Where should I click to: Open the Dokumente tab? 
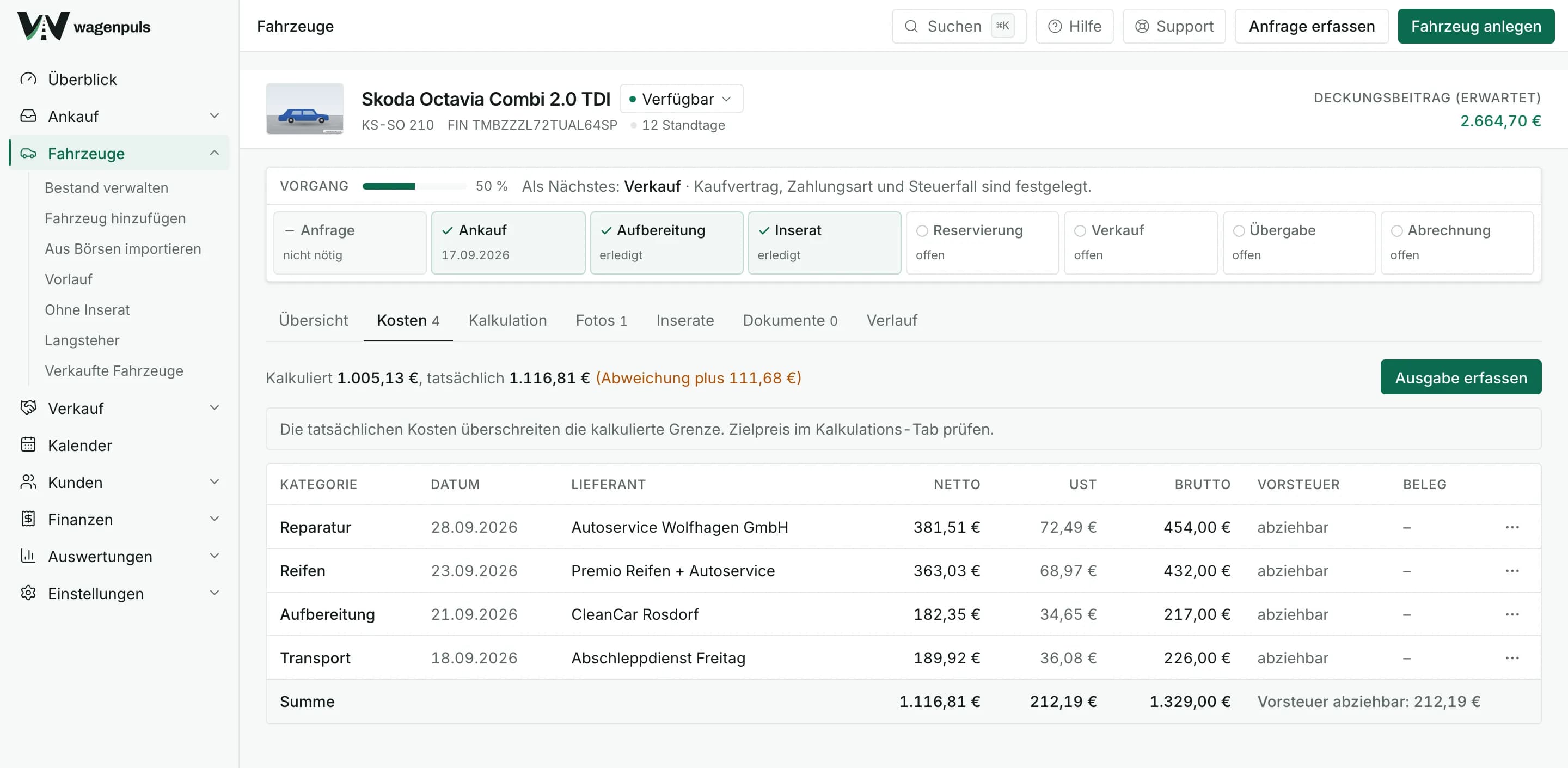(x=790, y=321)
